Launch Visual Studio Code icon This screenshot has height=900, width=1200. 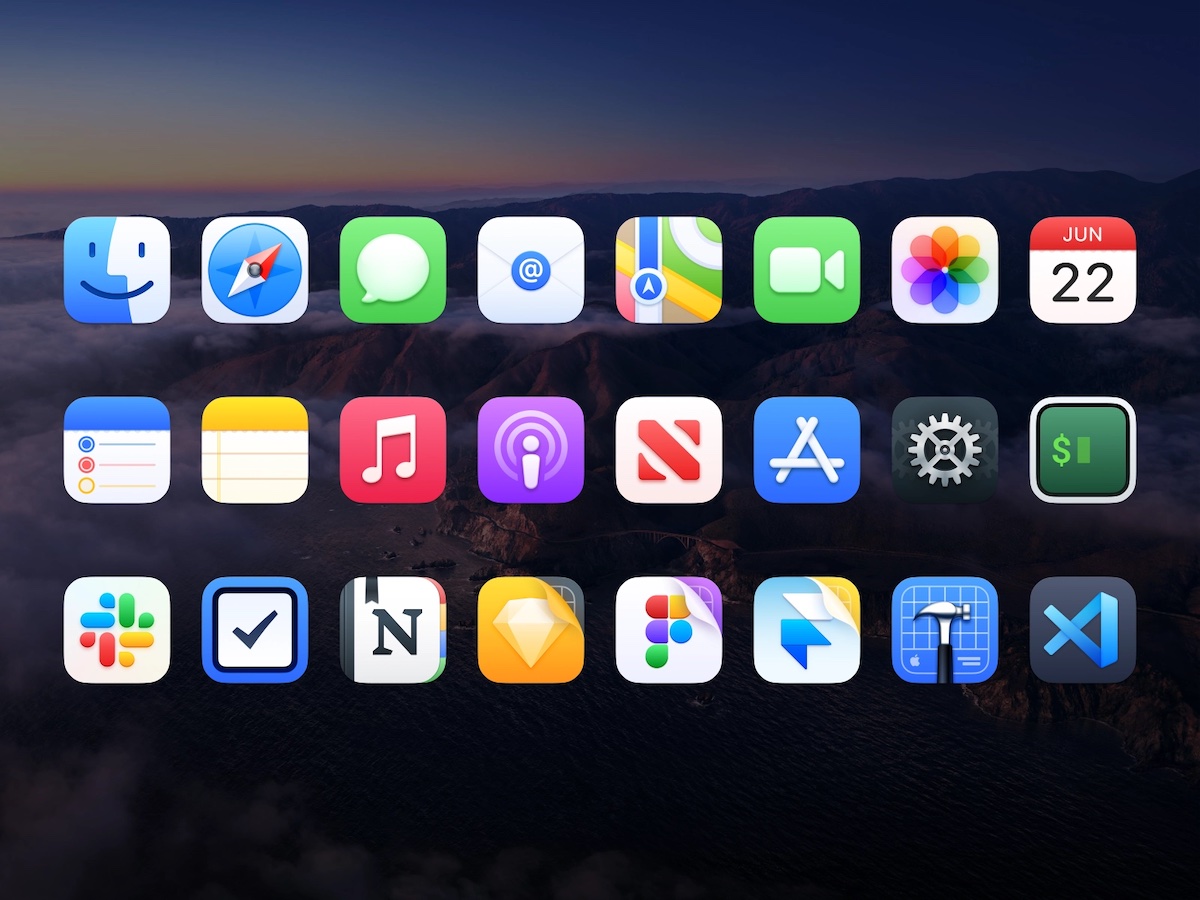(1083, 630)
